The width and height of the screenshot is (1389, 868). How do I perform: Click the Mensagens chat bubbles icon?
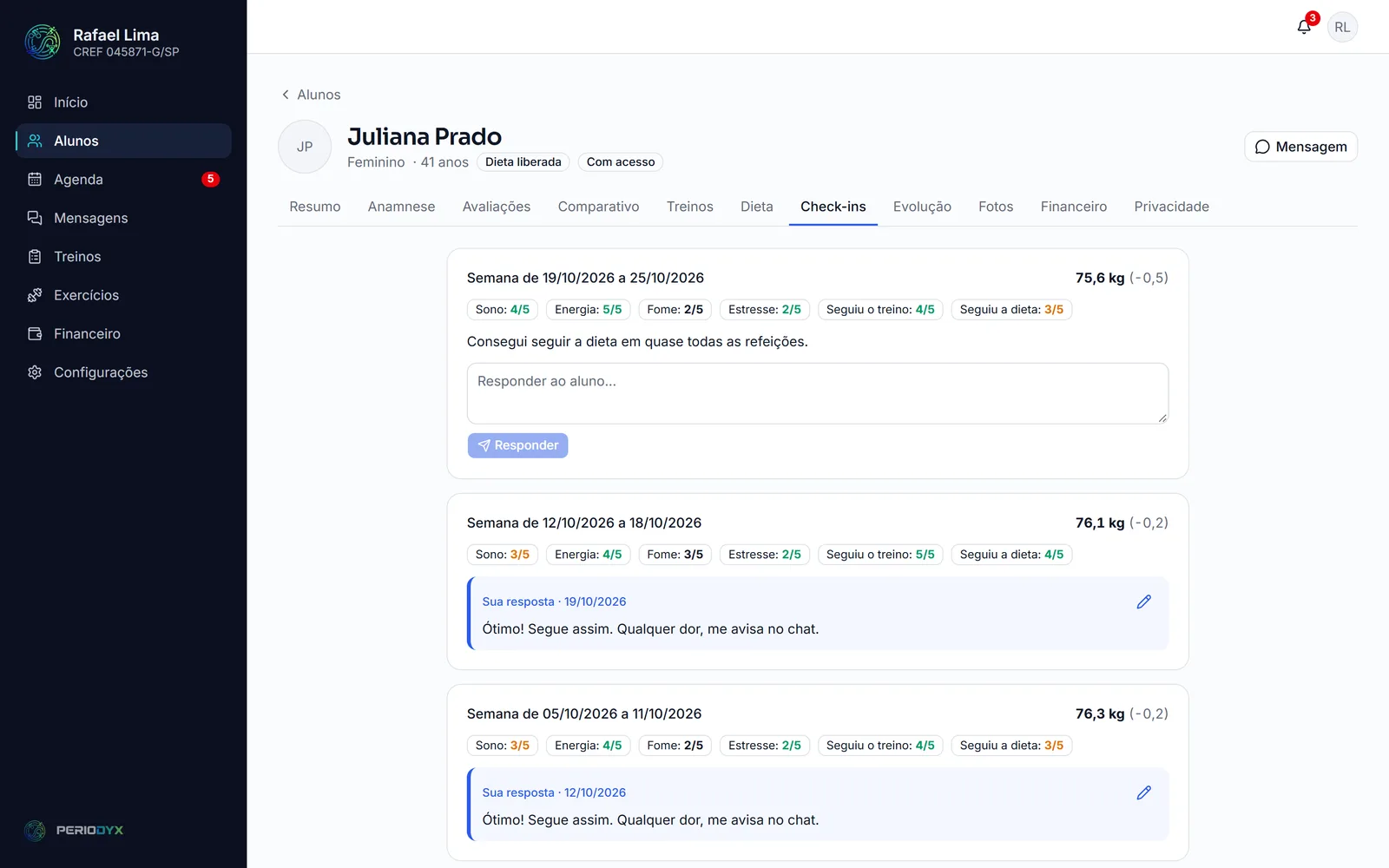point(35,218)
